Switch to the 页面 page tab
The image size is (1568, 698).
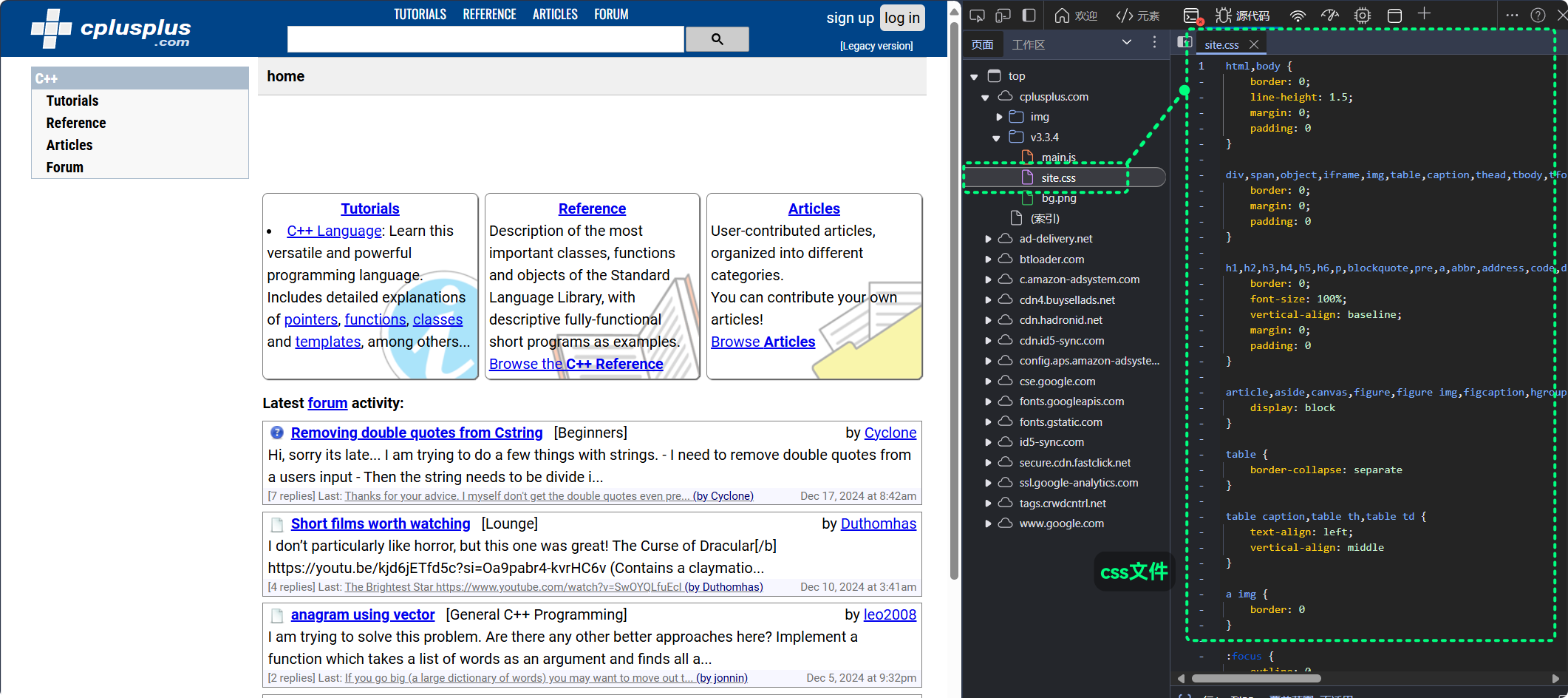click(x=982, y=44)
